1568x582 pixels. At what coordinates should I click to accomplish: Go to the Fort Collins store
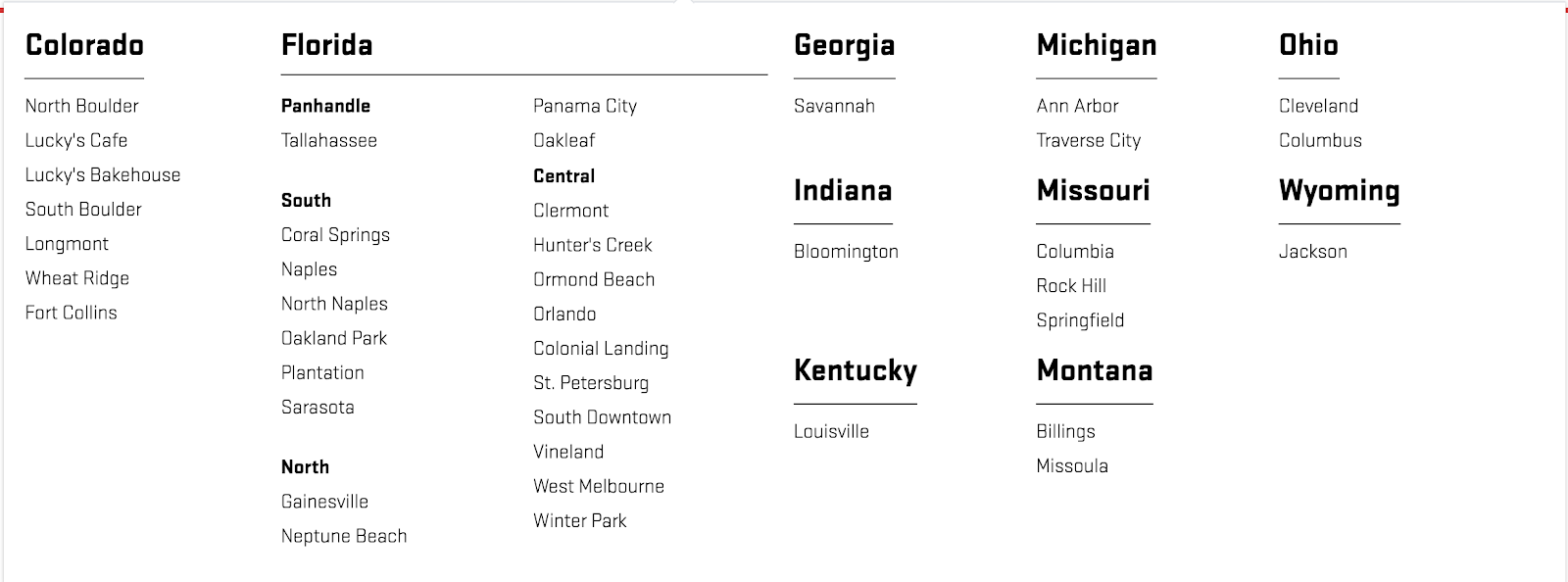tap(71, 313)
